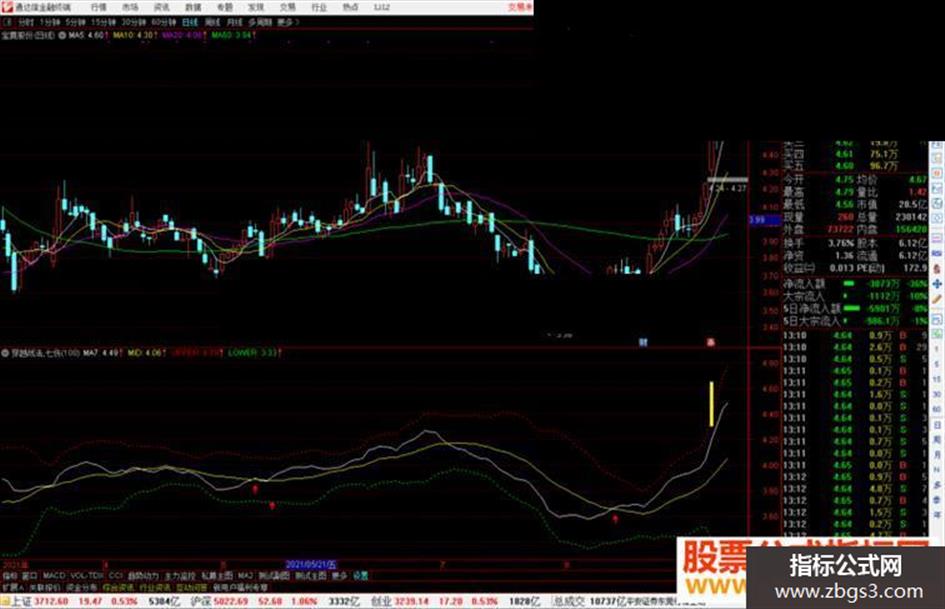Screen dimensions: 945x609
Task: Switch the sub-chart indicator to CCI
Action: [x=116, y=576]
